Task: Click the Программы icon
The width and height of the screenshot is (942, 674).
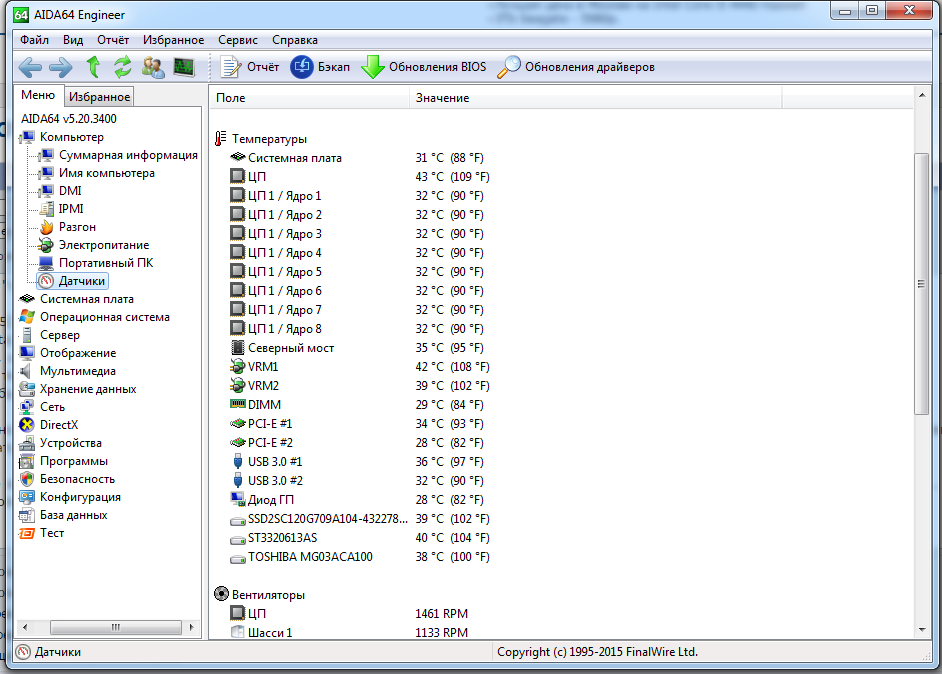Action: coord(27,461)
